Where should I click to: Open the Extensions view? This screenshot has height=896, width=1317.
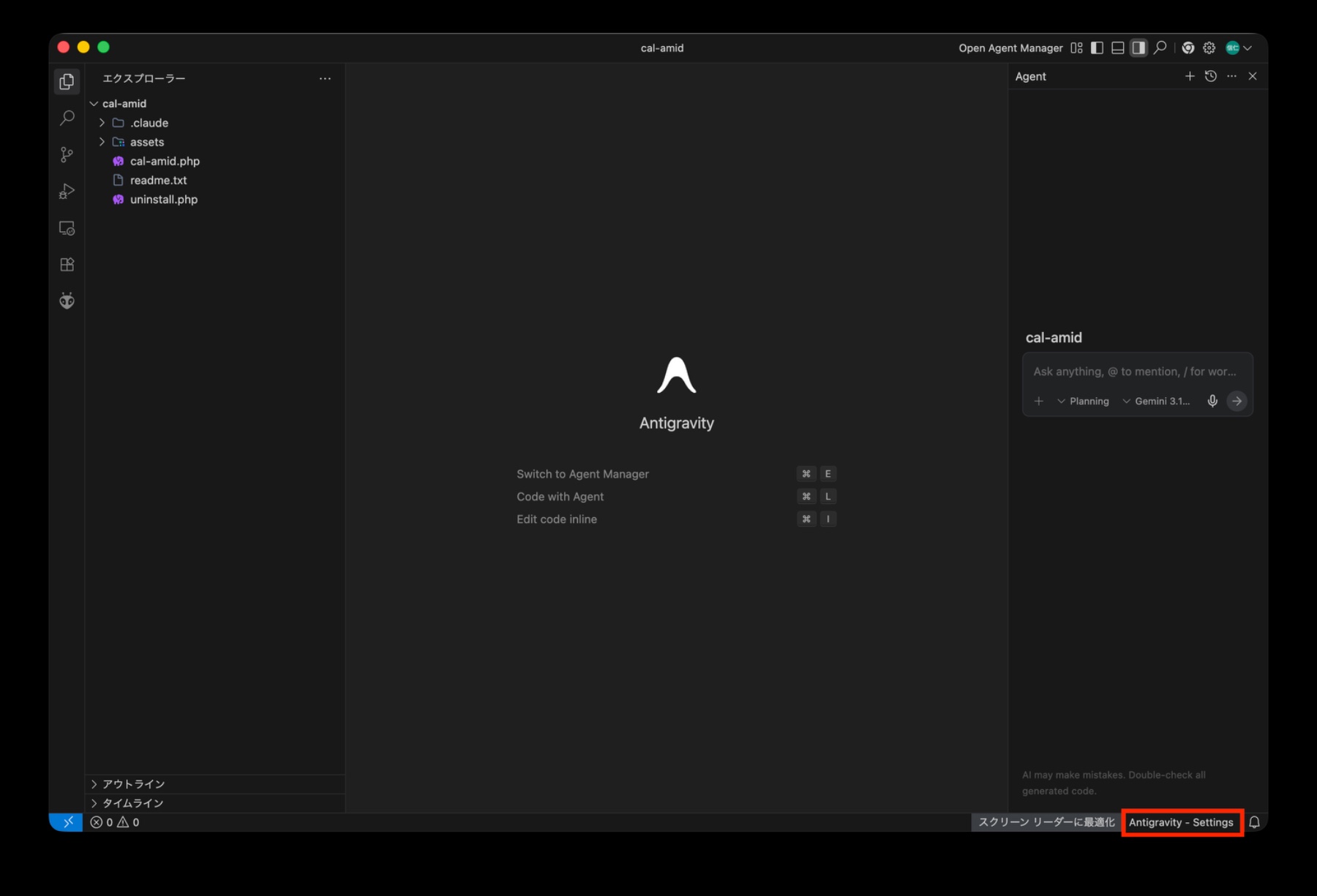tap(67, 265)
